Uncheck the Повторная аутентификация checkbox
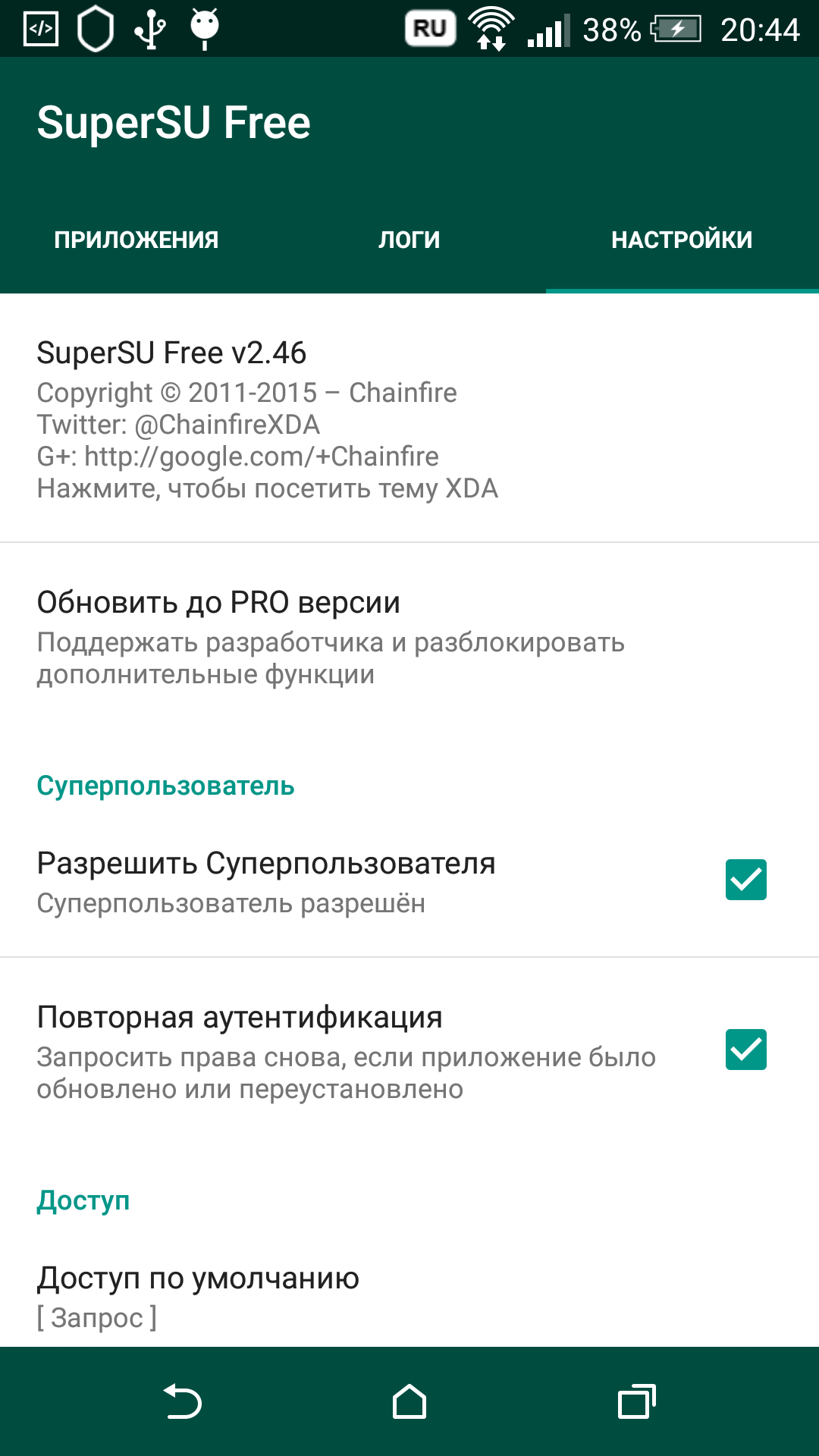The image size is (819, 1456). (746, 1050)
